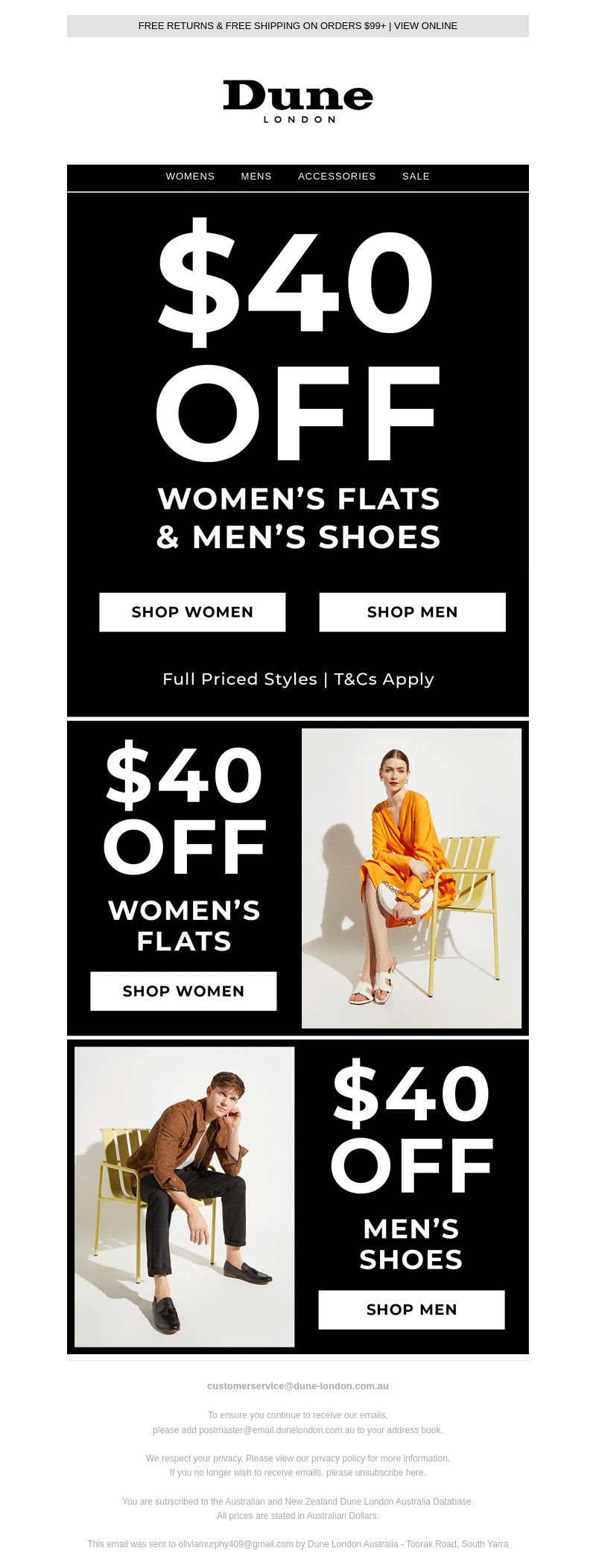Click the privacy policy sentence in the footer

298,1459
